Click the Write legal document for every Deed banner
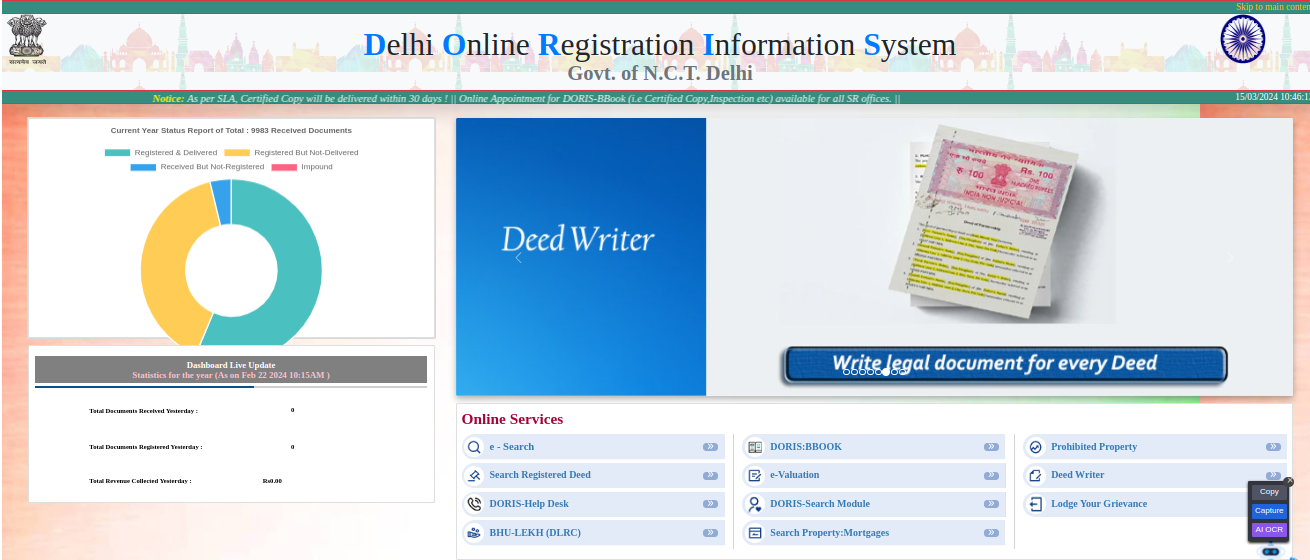Screen dimensions: 1310x560 (1004, 364)
